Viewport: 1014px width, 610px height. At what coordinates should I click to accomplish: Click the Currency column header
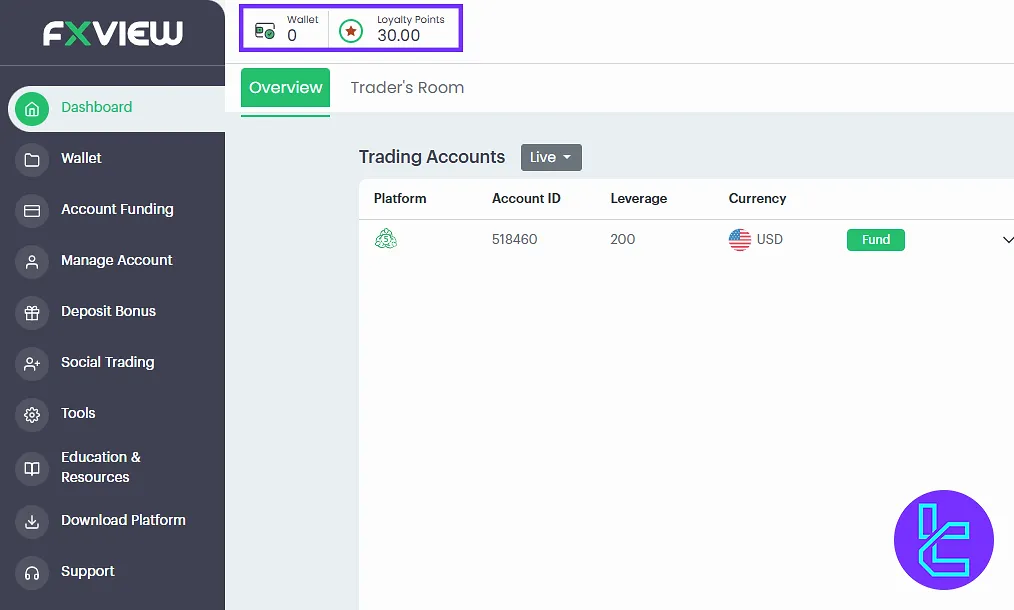tap(757, 199)
